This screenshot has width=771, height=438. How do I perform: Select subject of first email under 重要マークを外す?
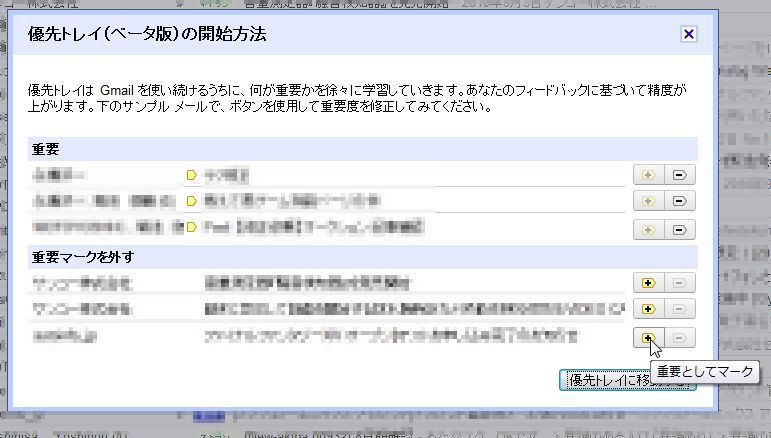(x=307, y=283)
